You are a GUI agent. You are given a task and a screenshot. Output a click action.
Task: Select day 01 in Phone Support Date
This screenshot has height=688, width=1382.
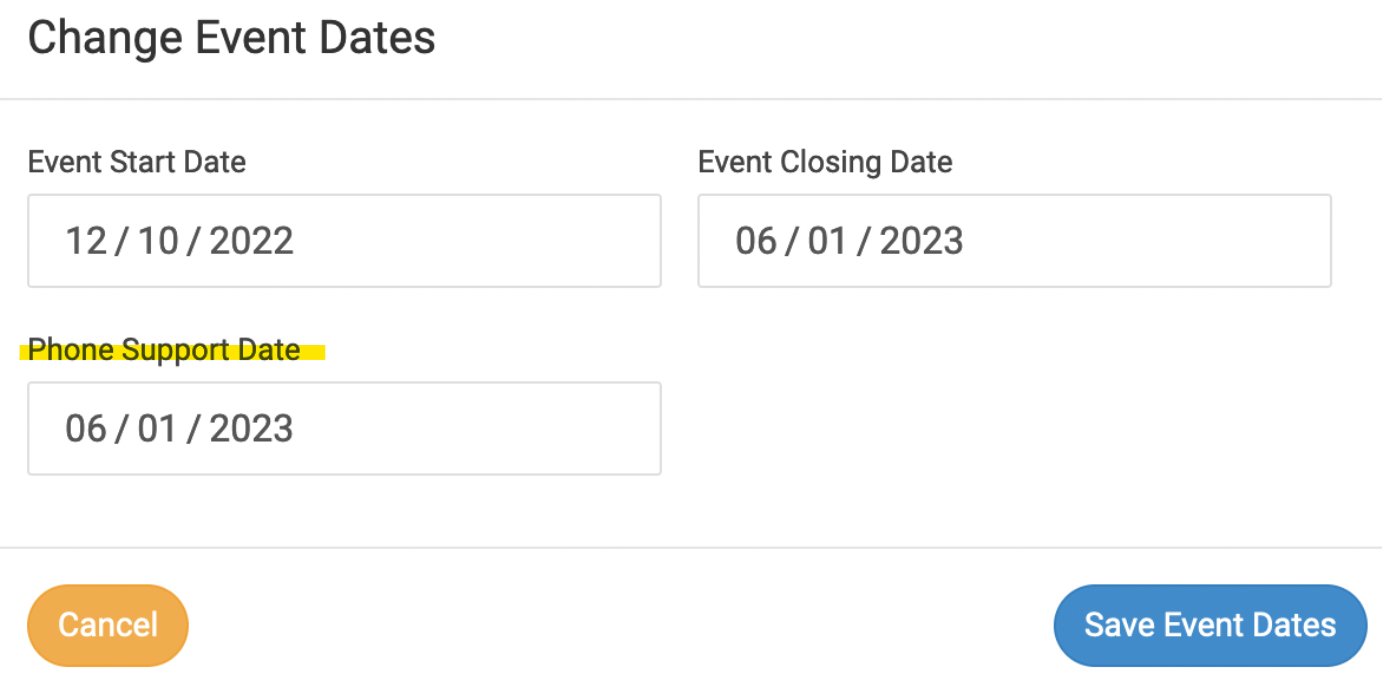[x=157, y=429]
